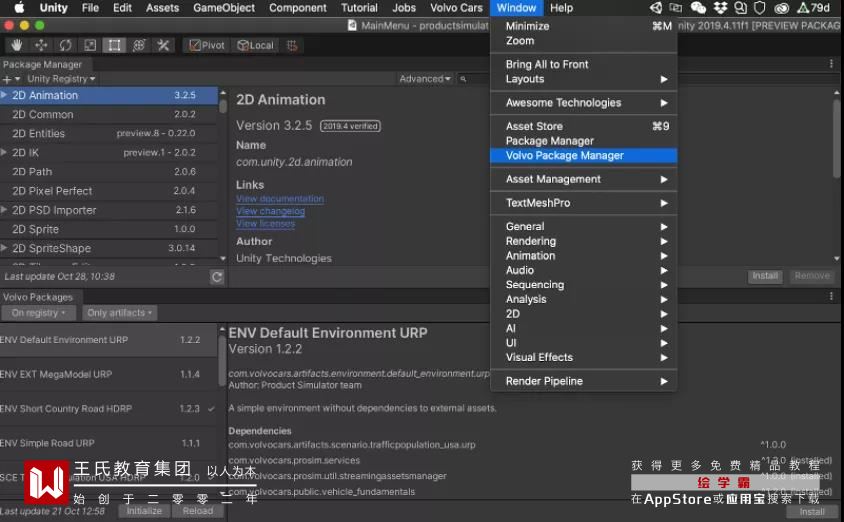The height and width of the screenshot is (522, 844).
Task: Expand the 2D SpriteShape versions
Action: pyautogui.click(x=4, y=248)
